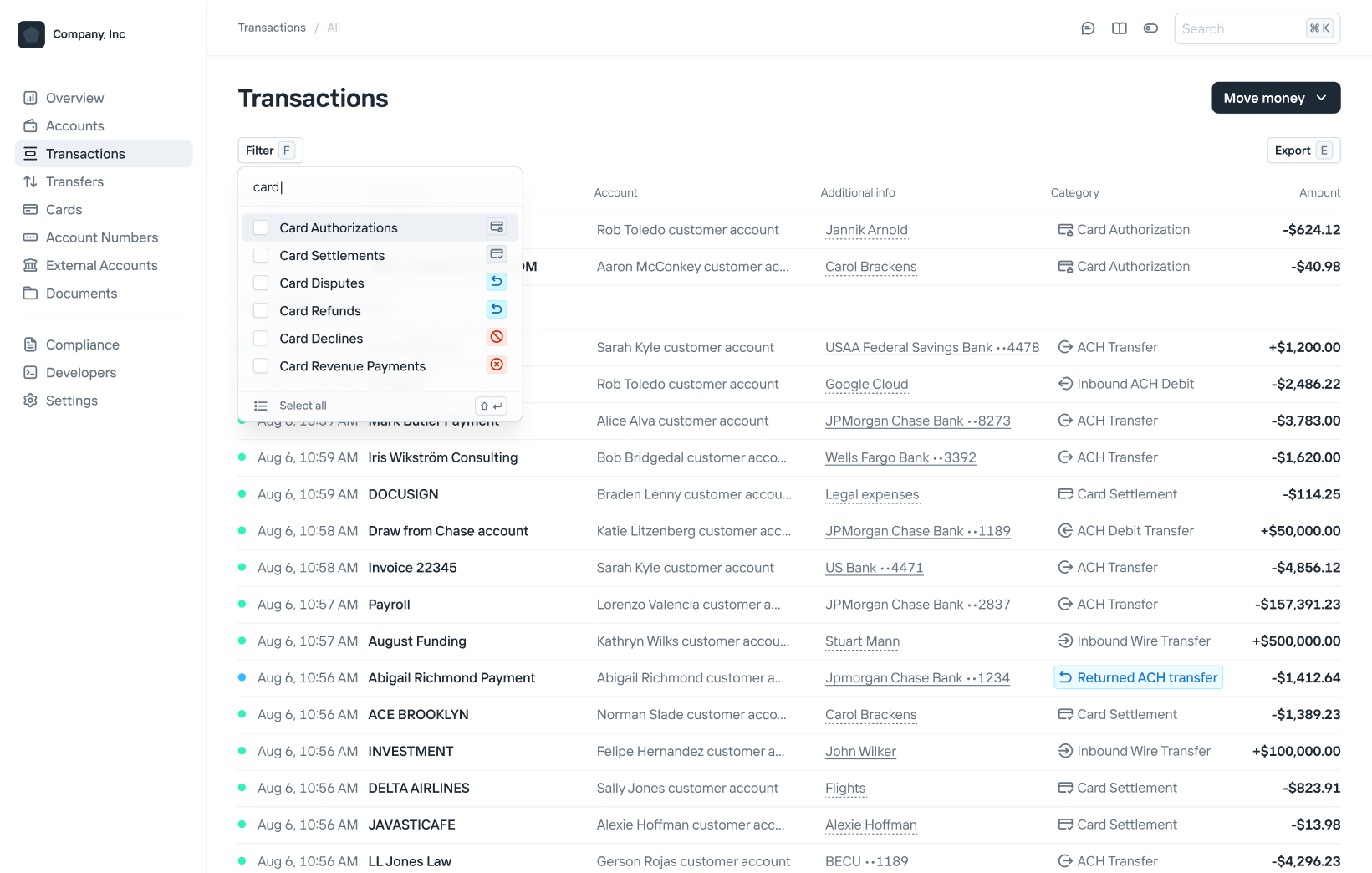Click the Export button
This screenshot has height=873, width=1372.
coord(1303,151)
